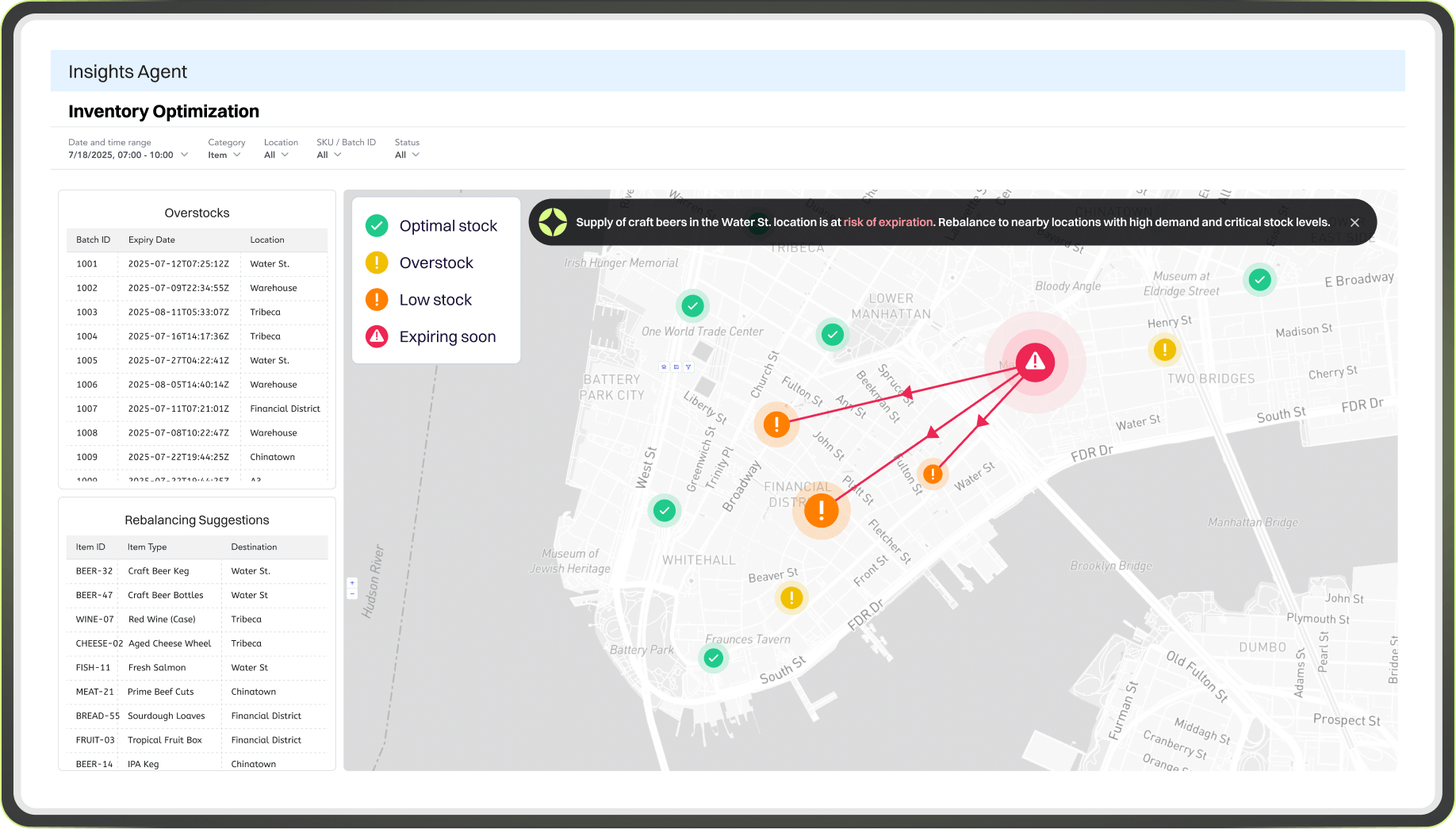1456x829 pixels.
Task: Dismiss the craft beer expiration alert banner
Action: 1354,223
